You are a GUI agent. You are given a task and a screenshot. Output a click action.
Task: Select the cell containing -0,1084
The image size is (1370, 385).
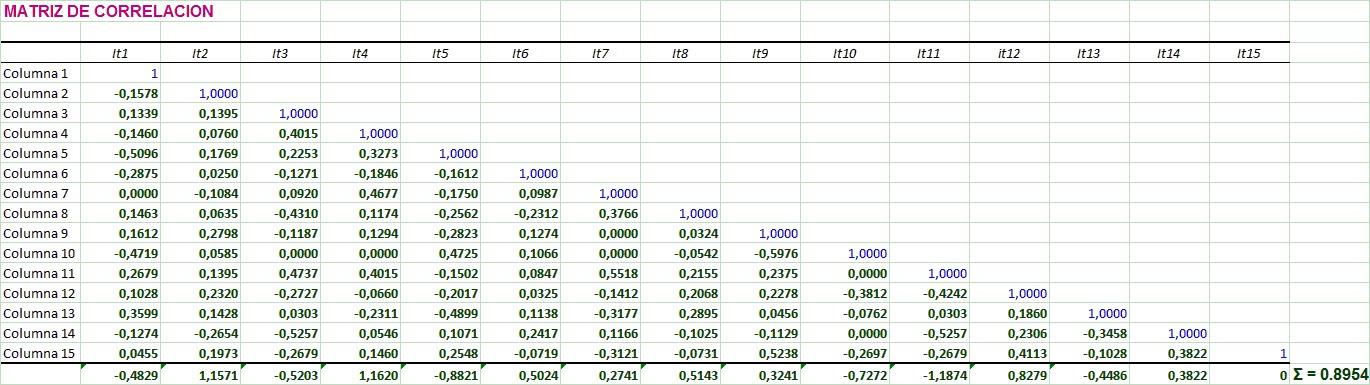200,193
